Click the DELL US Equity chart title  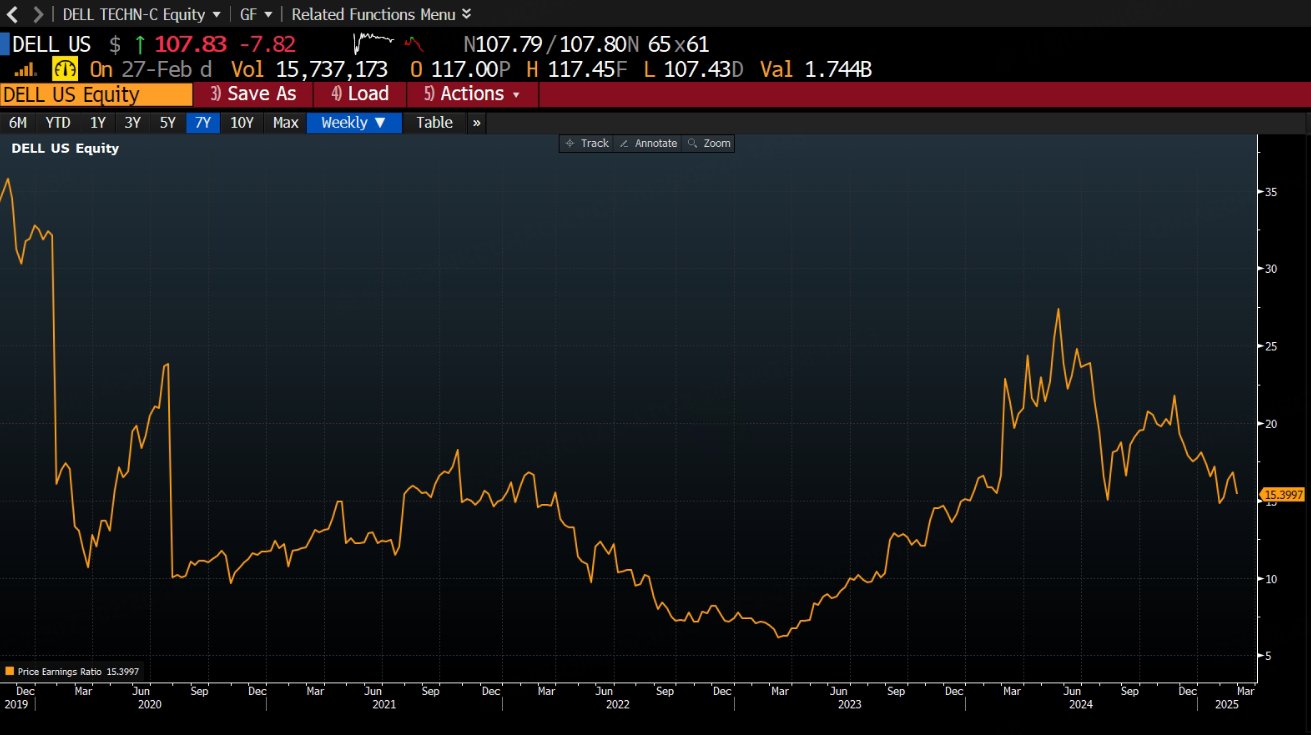65,148
